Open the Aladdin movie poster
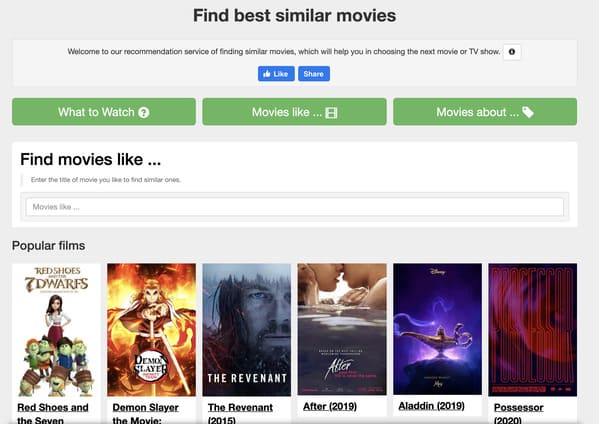 tap(437, 329)
